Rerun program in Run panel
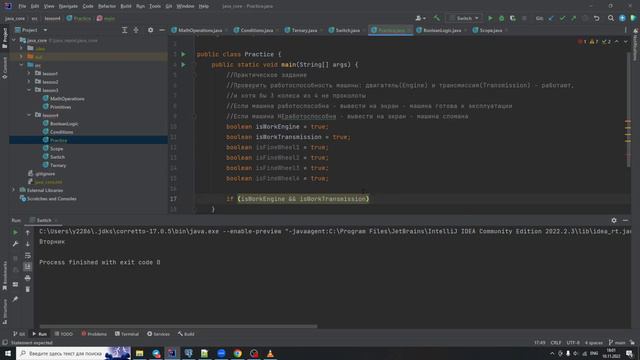The height and width of the screenshot is (360, 640). coord(15,232)
